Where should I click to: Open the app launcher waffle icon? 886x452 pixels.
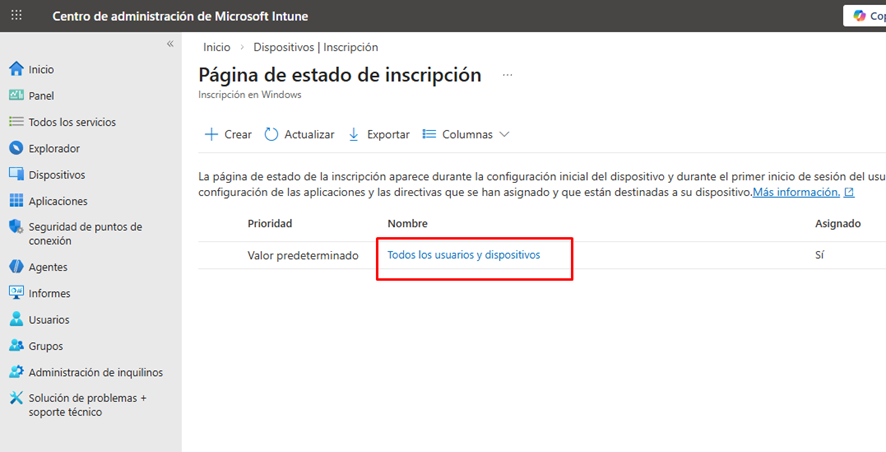[x=16, y=16]
